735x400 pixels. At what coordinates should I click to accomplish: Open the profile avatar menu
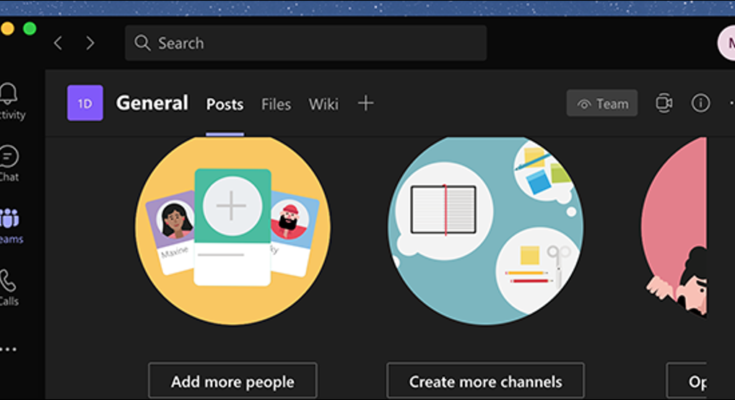(x=727, y=43)
